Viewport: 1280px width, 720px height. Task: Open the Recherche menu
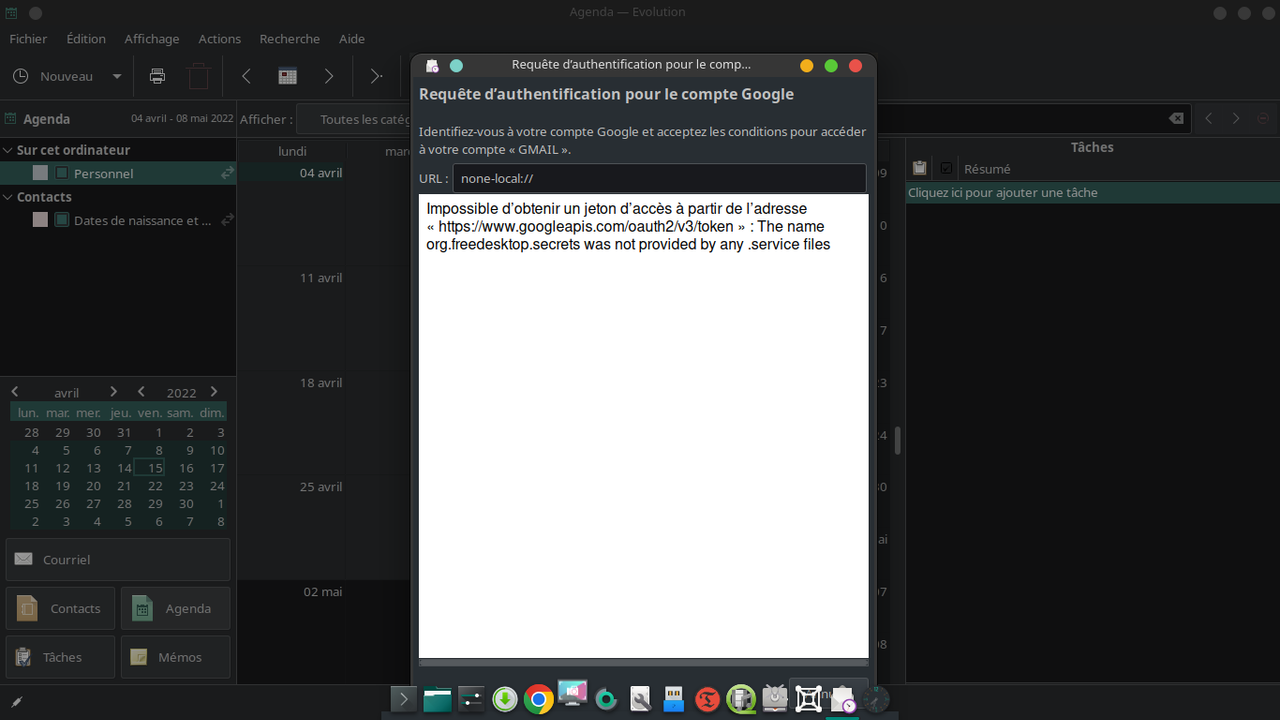pyautogui.click(x=290, y=38)
